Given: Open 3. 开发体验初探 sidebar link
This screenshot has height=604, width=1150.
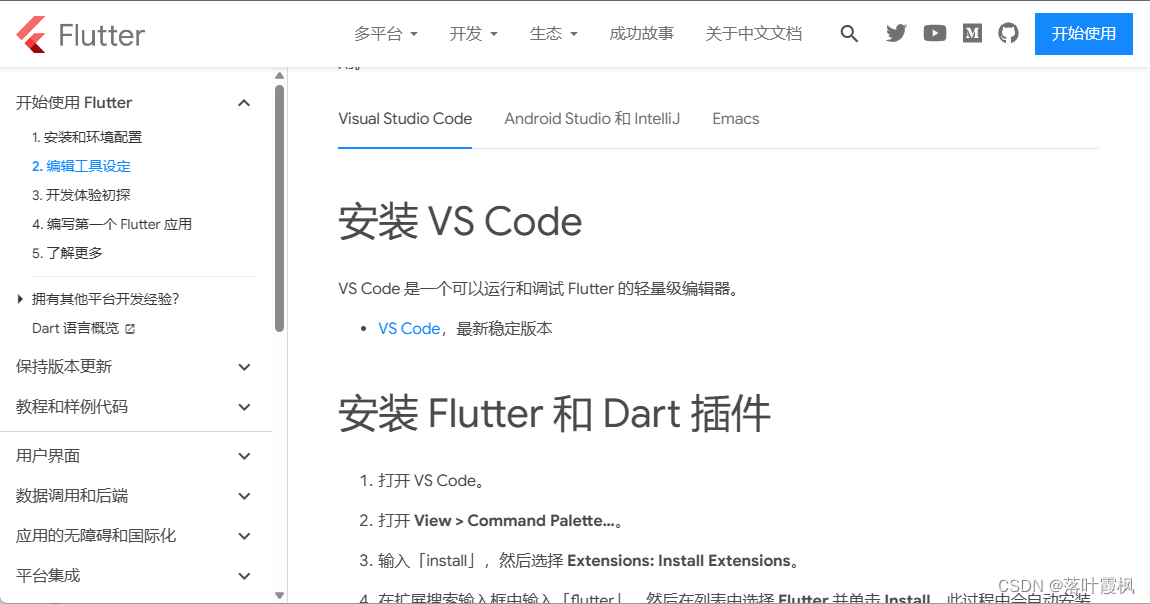Looking at the screenshot, I should point(81,195).
